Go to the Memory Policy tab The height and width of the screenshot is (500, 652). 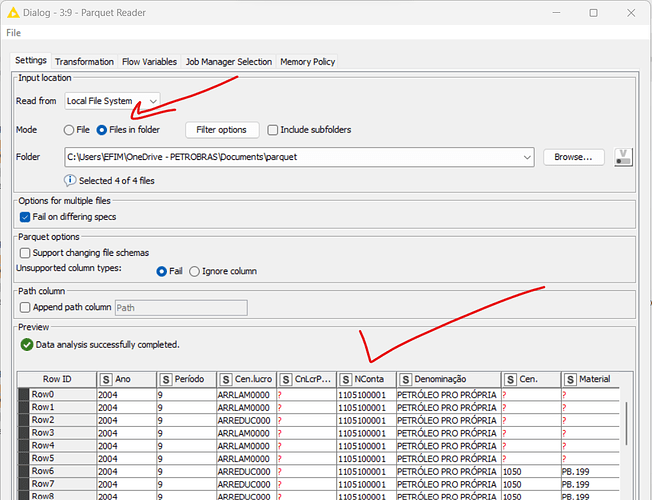click(x=307, y=62)
